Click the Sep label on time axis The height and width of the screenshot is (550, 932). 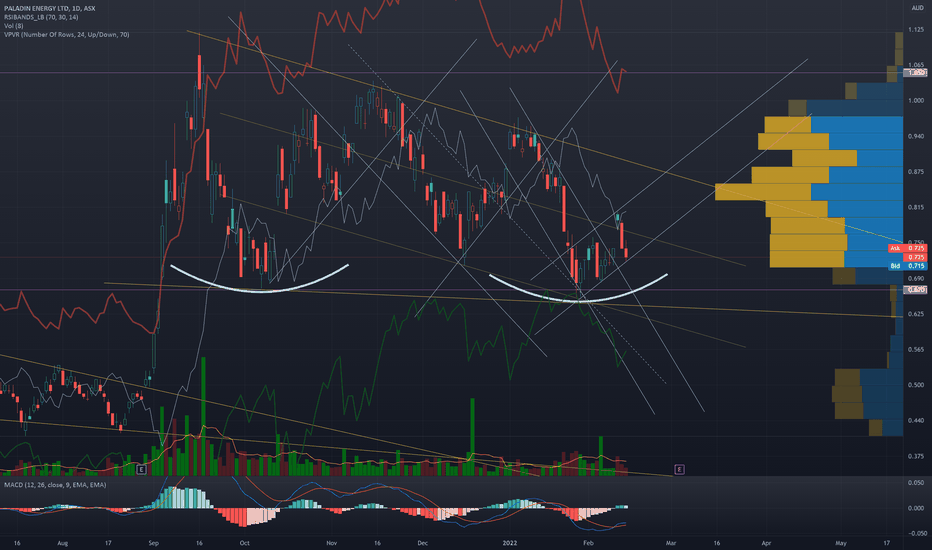click(x=153, y=543)
